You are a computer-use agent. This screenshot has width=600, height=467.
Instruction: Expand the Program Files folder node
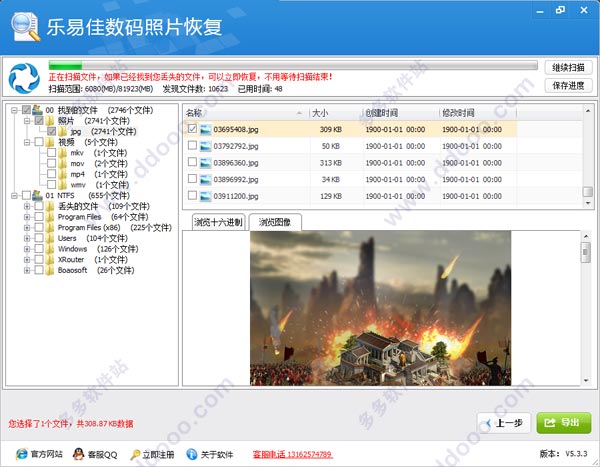pos(27,217)
